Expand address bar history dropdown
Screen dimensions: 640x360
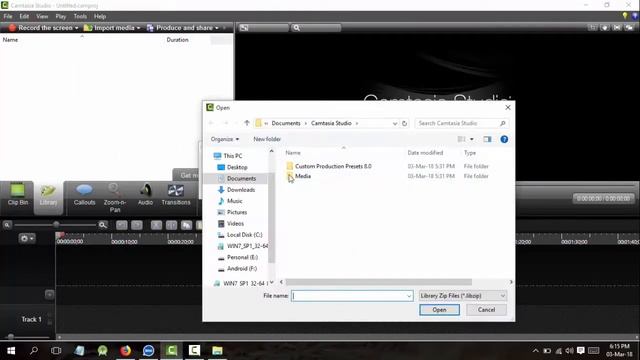point(395,123)
